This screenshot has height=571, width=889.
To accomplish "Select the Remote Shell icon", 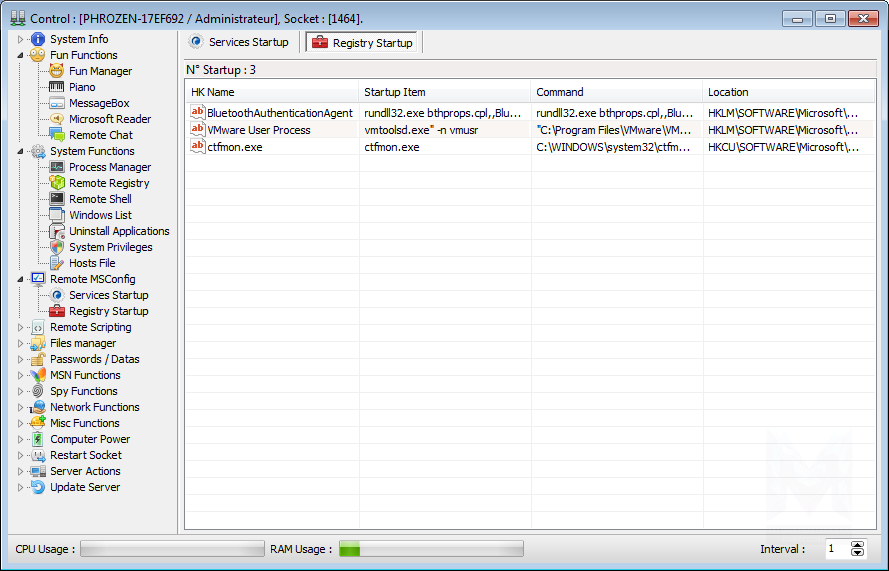I will point(57,199).
